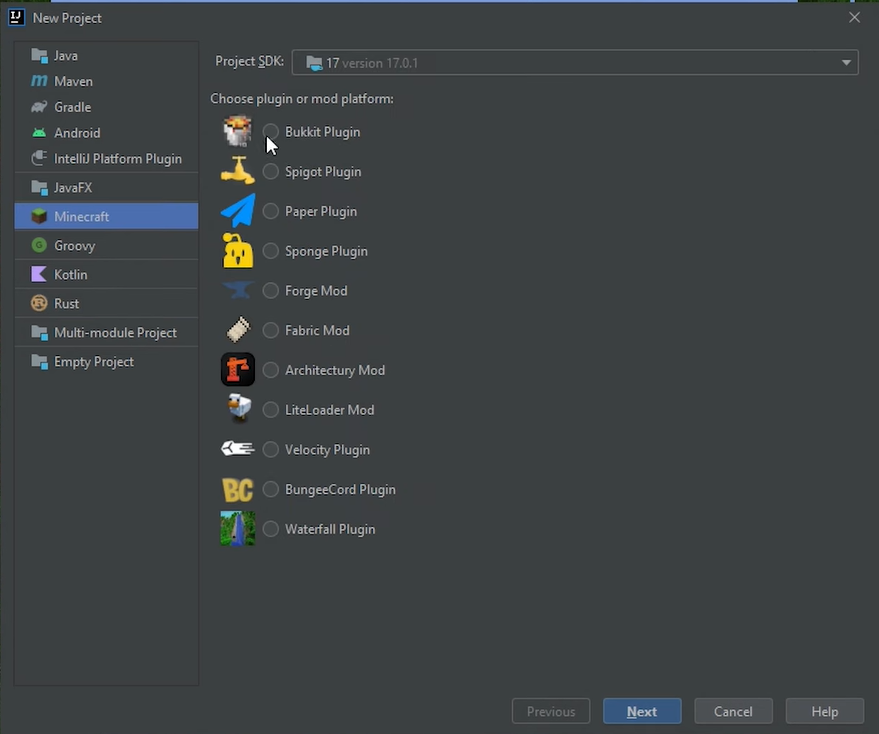The image size is (879, 734).
Task: Select IntelliJ Platform Plugin in the list
Action: 107,159
